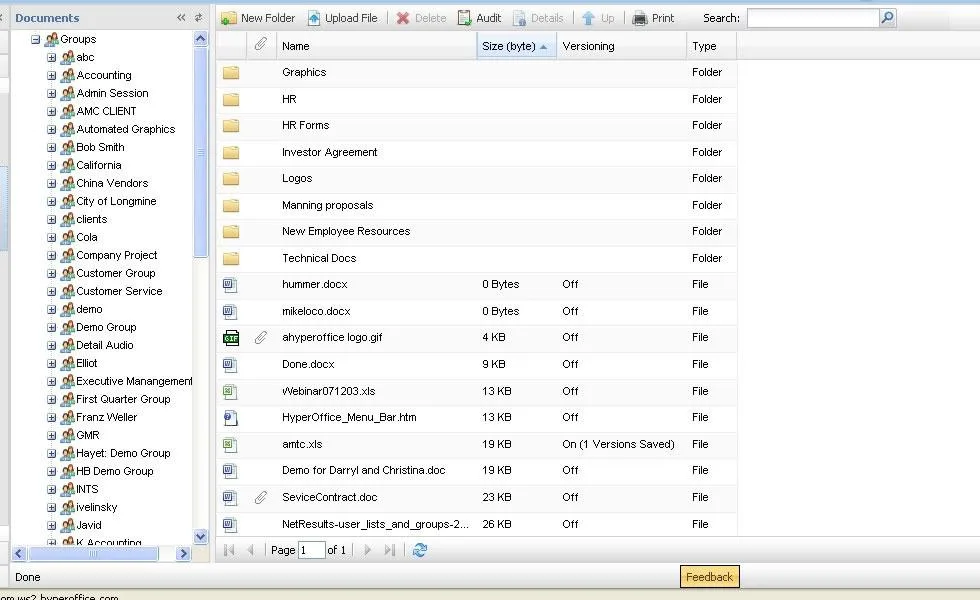Open the HR Forms folder

coord(305,125)
